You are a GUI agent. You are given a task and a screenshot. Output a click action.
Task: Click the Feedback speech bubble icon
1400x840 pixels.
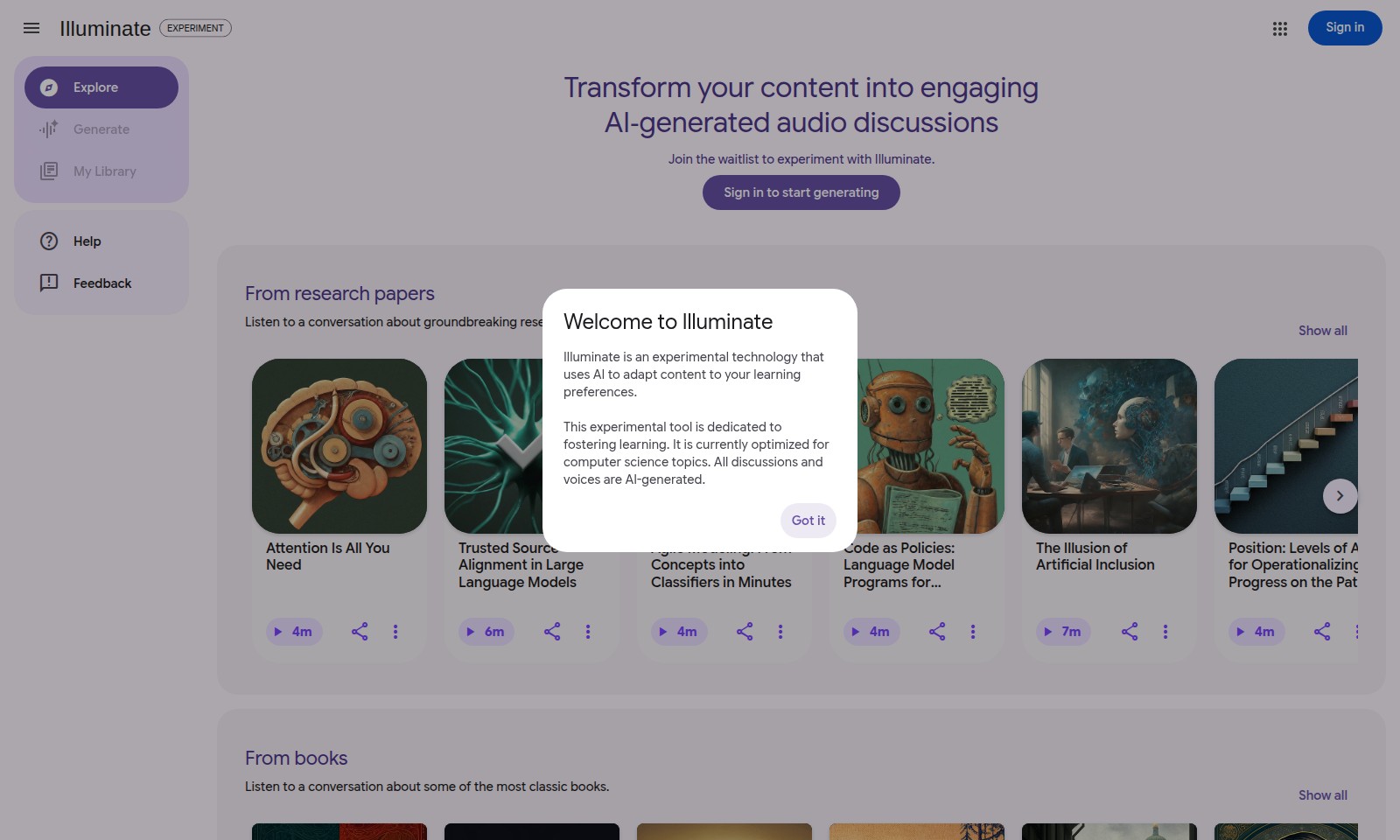tap(49, 283)
